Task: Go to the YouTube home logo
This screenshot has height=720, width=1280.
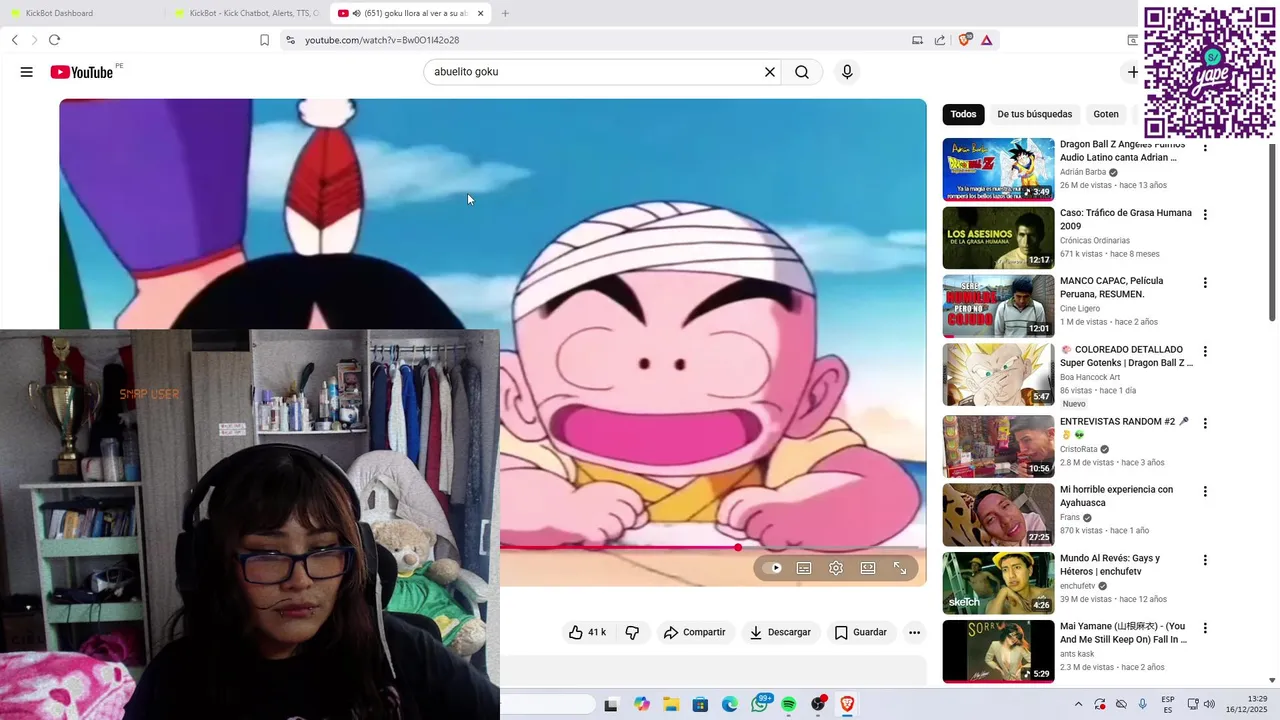Action: tap(82, 72)
